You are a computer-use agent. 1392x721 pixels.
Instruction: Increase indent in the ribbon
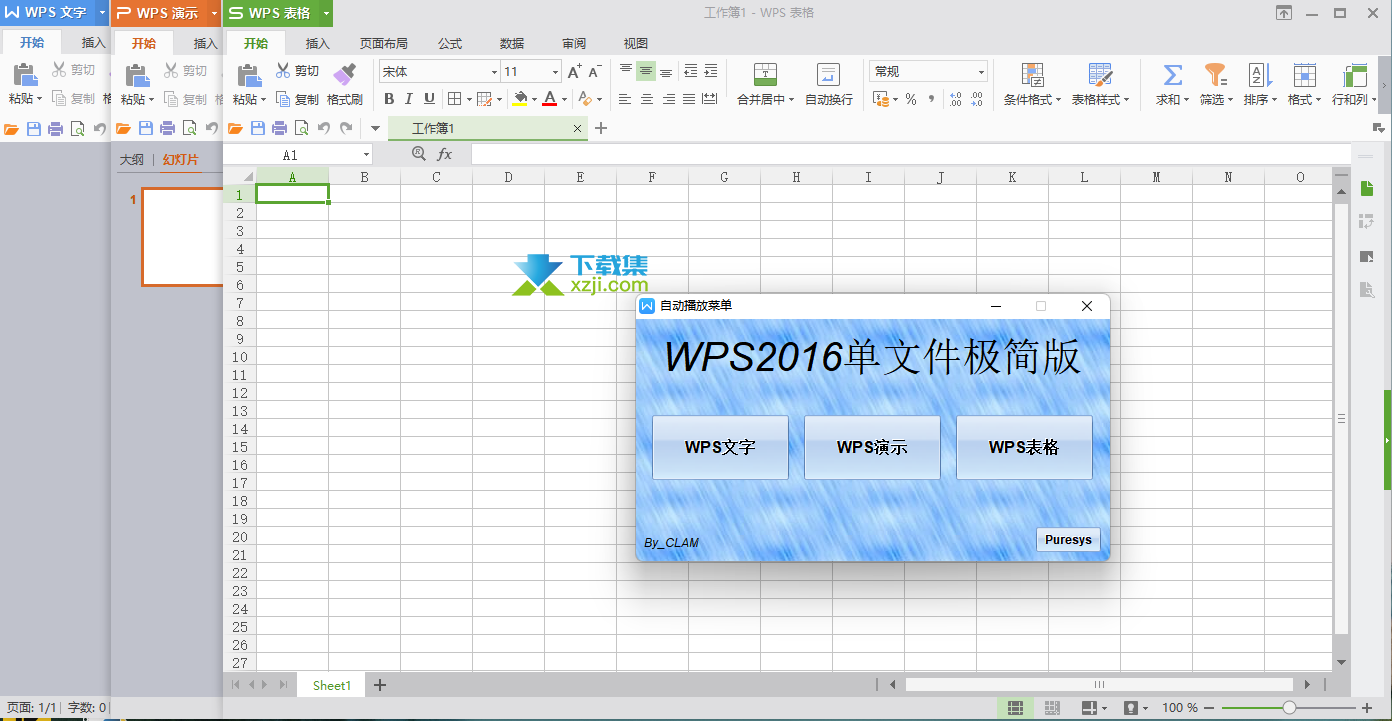pyautogui.click(x=710, y=70)
